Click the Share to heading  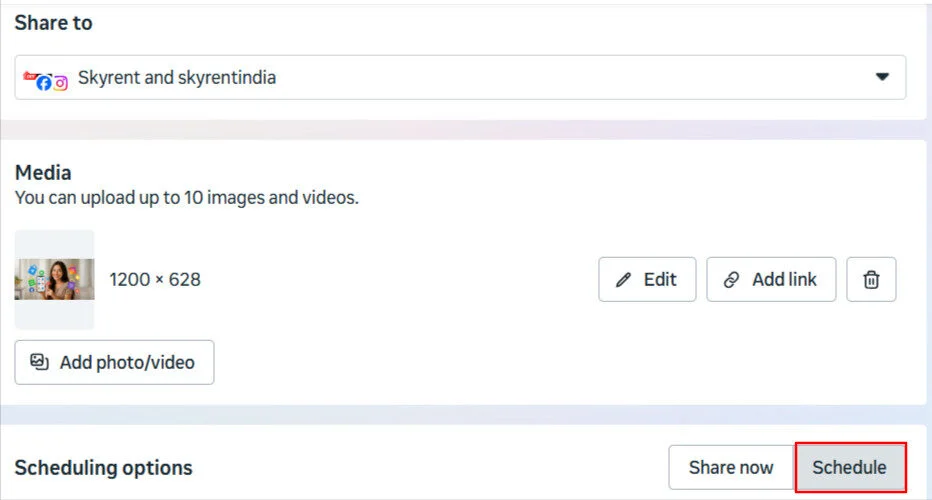coord(53,22)
